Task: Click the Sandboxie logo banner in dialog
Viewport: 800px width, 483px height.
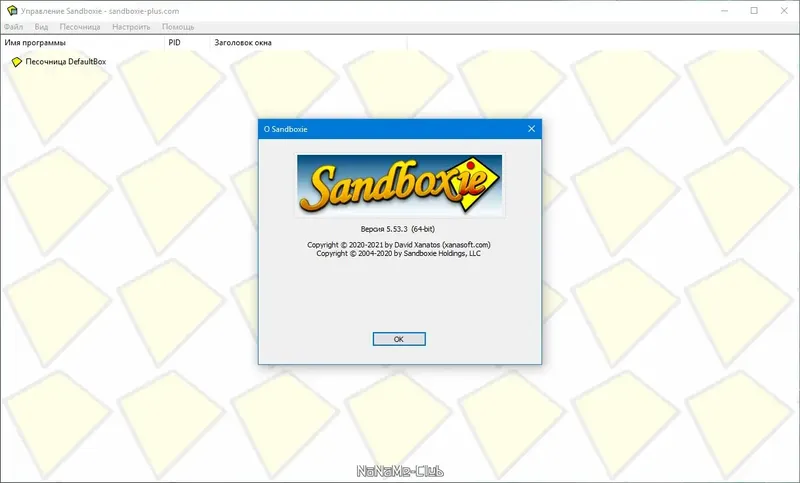Action: pos(400,185)
